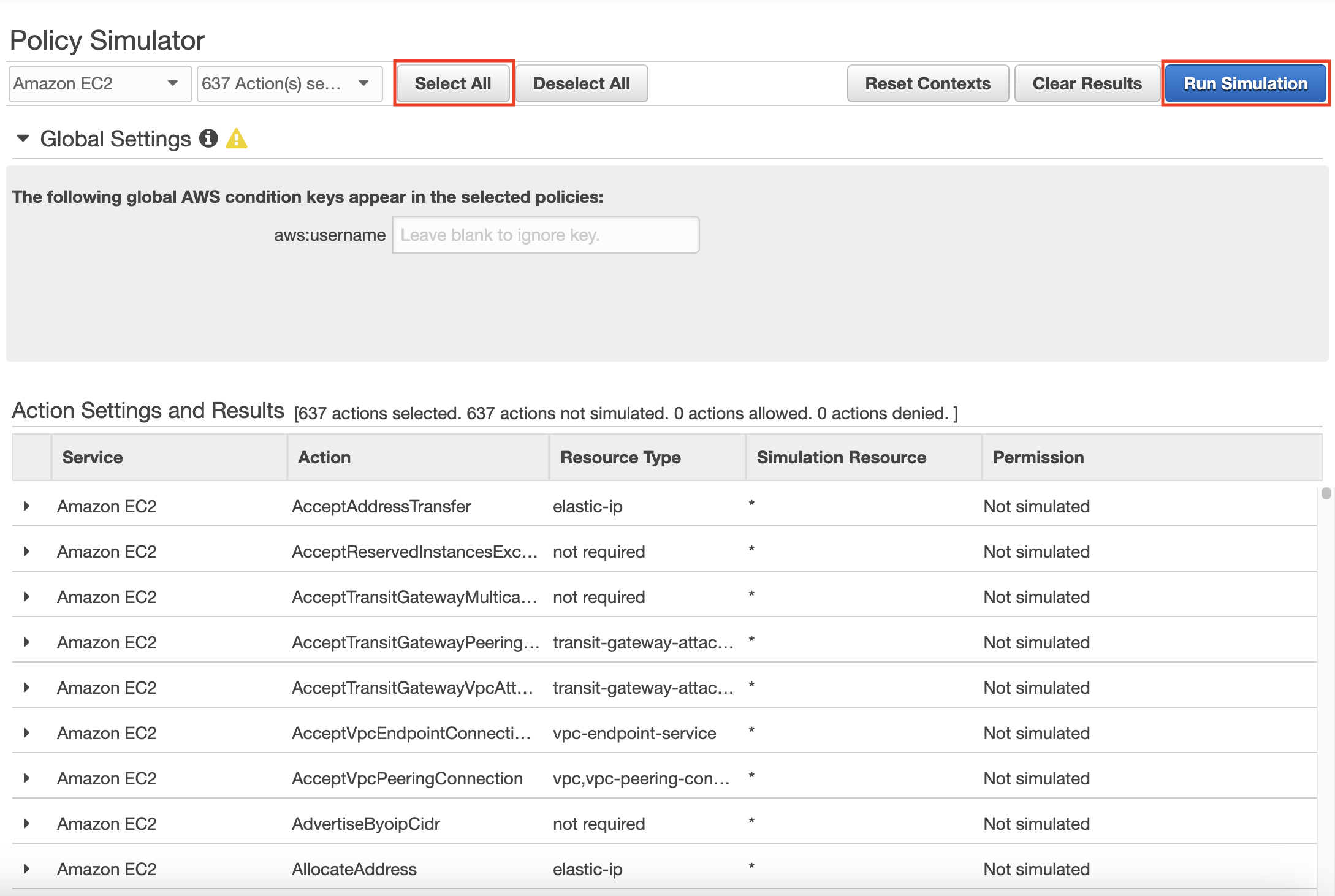
Task: Expand the AdvertiseByoipCidr row arrow
Action: point(26,824)
